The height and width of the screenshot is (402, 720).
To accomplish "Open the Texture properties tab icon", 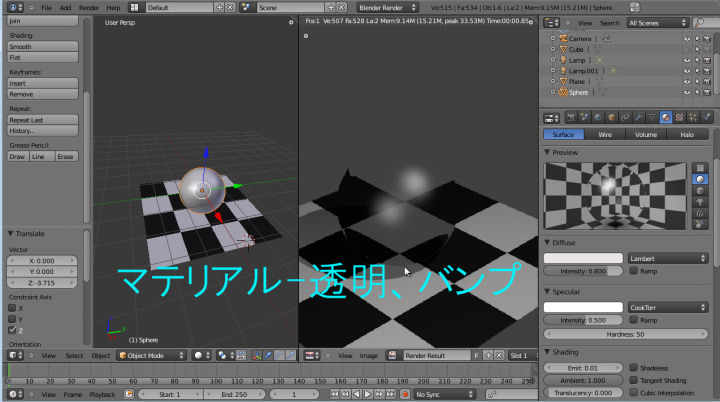I will (x=677, y=117).
